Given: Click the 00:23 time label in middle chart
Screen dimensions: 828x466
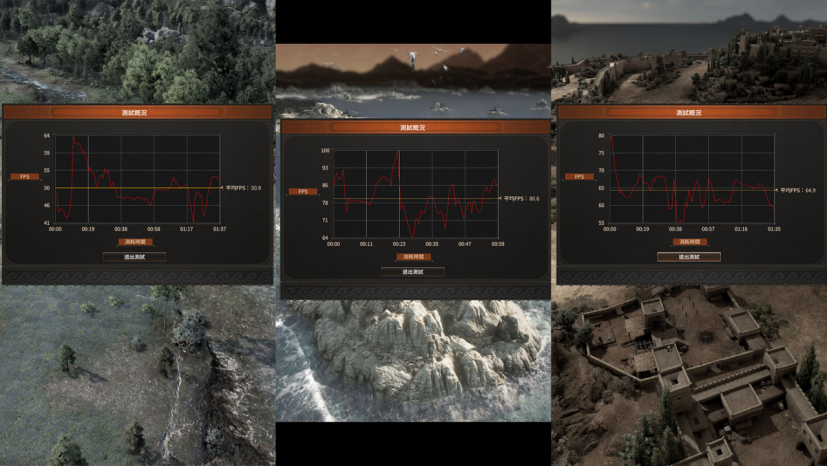Looking at the screenshot, I should (399, 244).
